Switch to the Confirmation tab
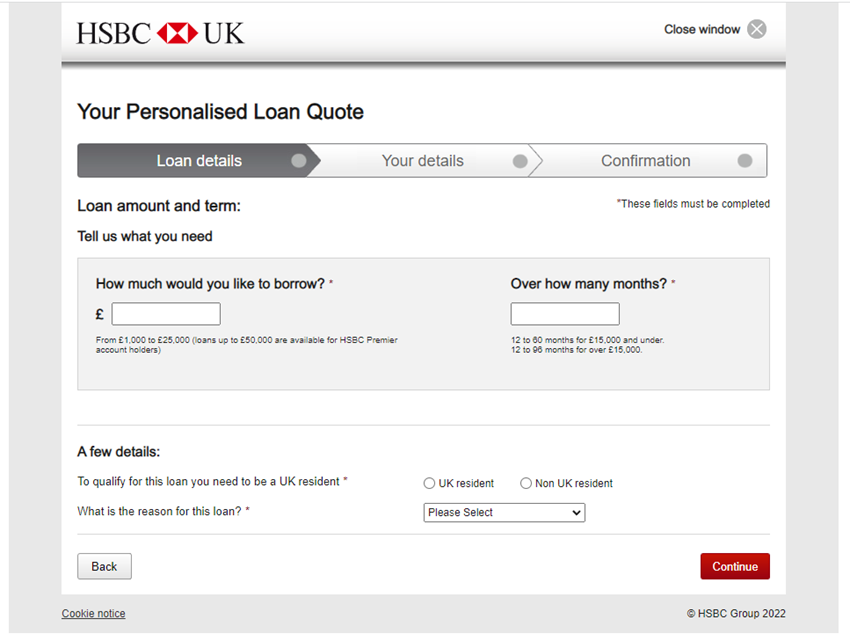 (645, 160)
